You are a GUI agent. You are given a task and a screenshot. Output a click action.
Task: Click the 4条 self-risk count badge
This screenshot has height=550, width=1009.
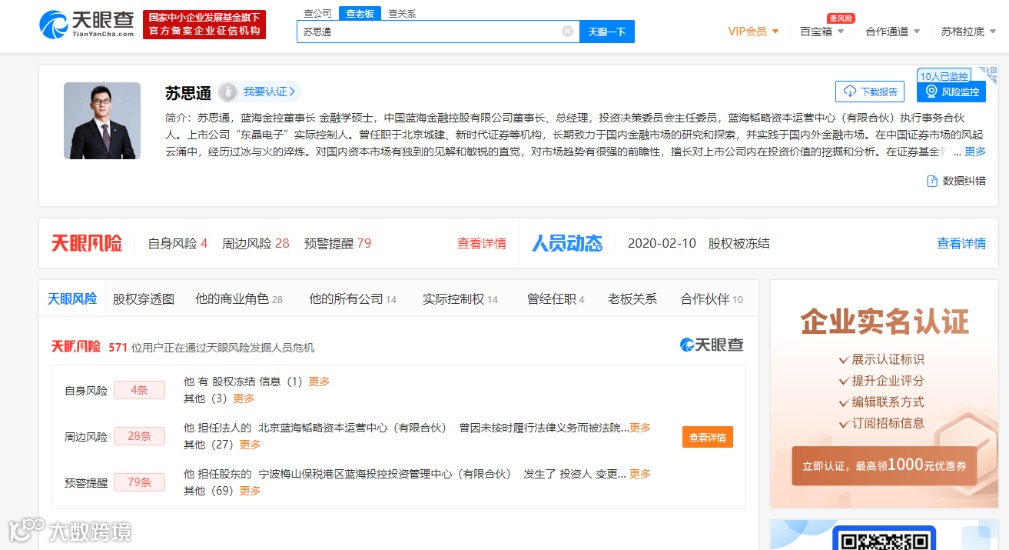pyautogui.click(x=139, y=390)
